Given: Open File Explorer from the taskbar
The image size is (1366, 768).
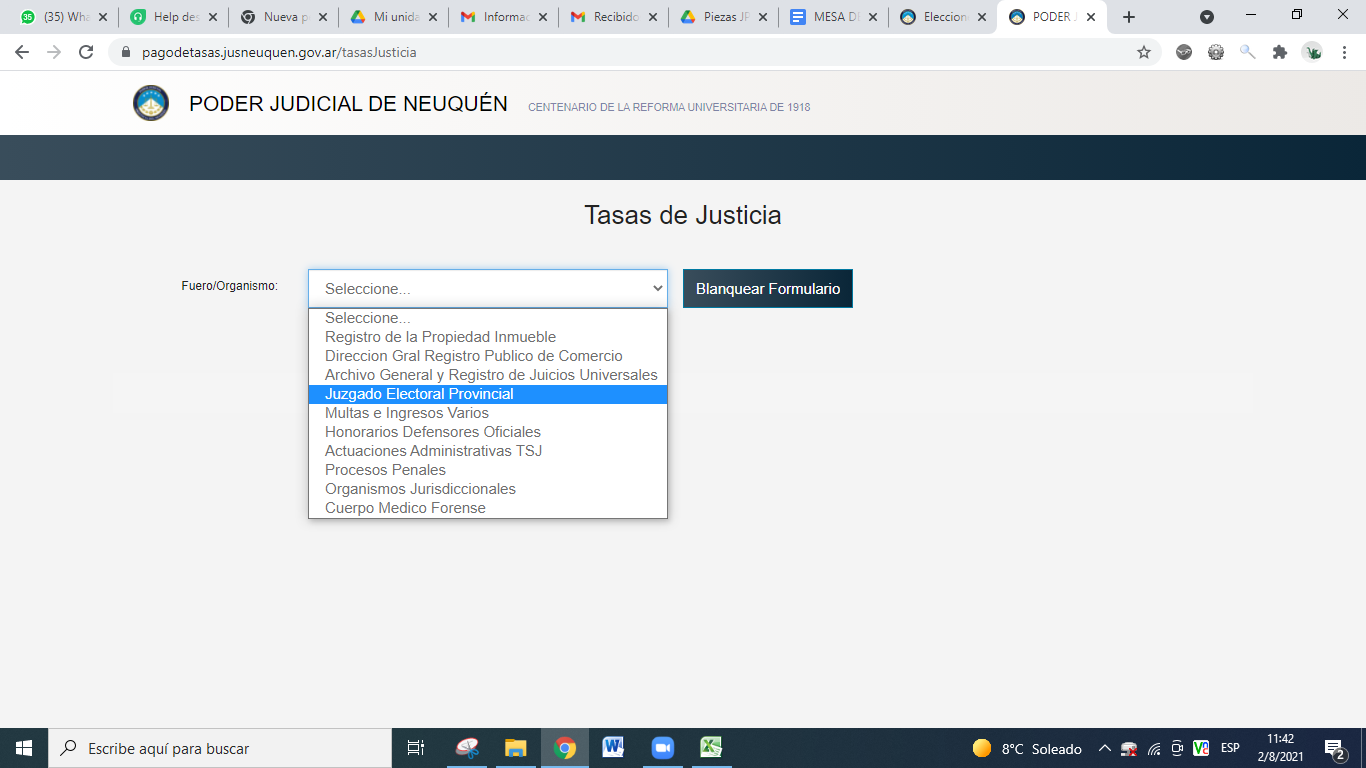Looking at the screenshot, I should point(515,748).
